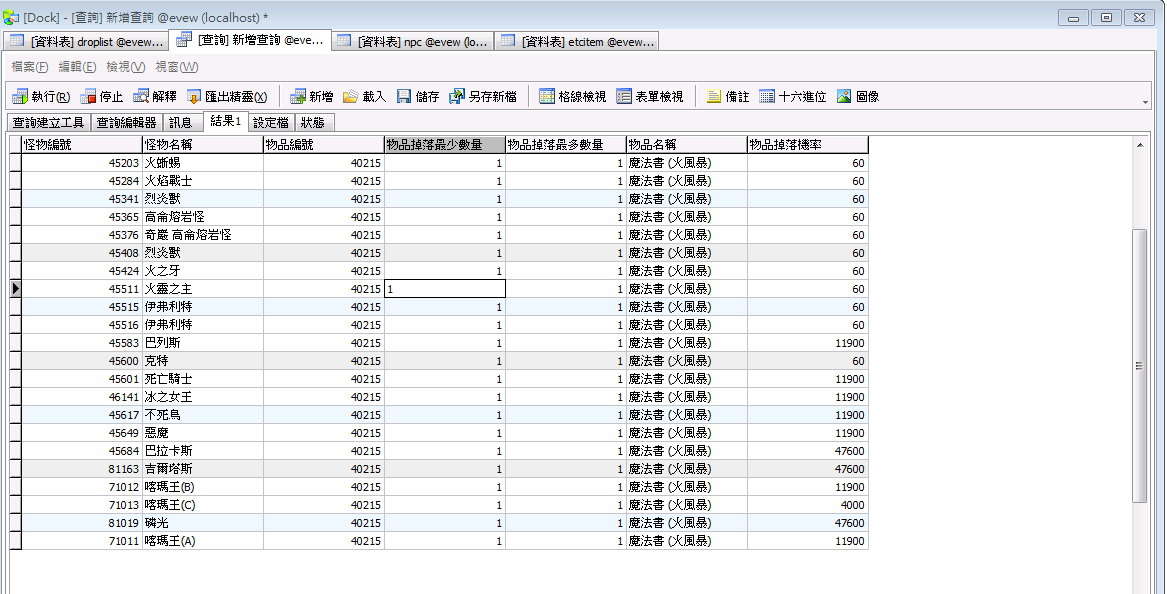Image resolution: width=1167 pixels, height=594 pixels.
Task: Switch to 格線檢視 grid view
Action: coord(572,97)
